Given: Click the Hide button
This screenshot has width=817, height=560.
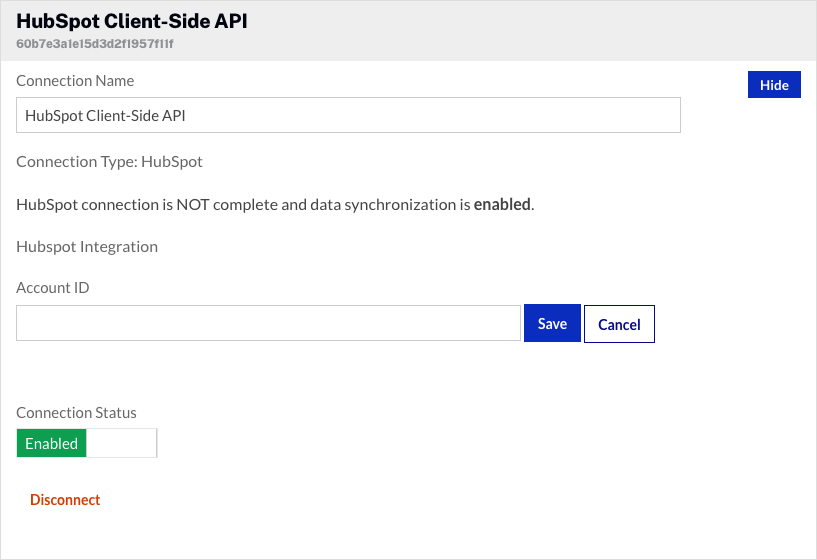Looking at the screenshot, I should (774, 85).
